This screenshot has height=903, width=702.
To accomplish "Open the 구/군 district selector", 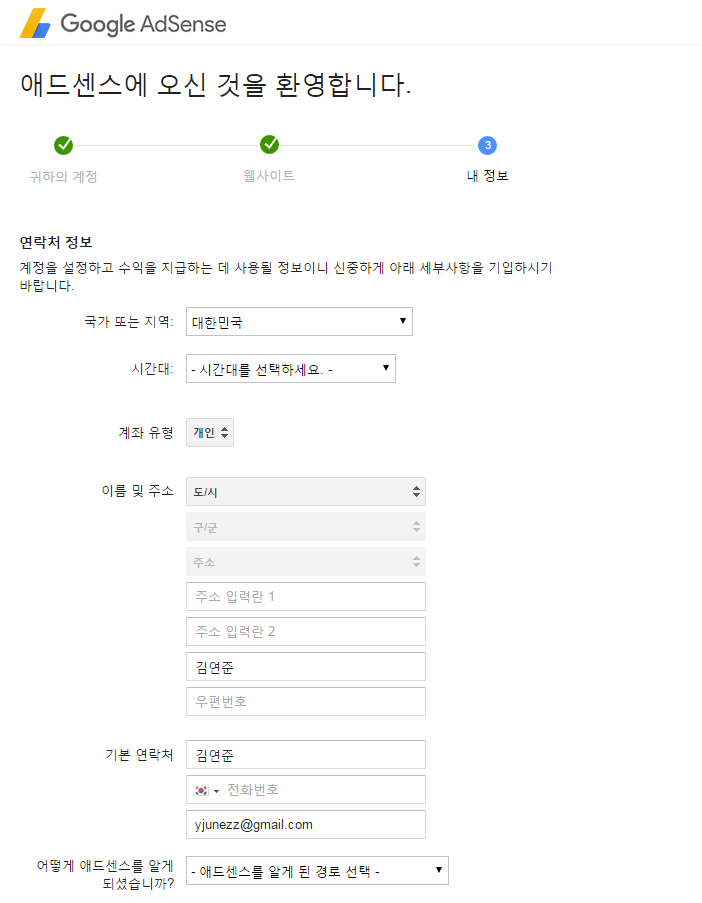I will point(306,527).
